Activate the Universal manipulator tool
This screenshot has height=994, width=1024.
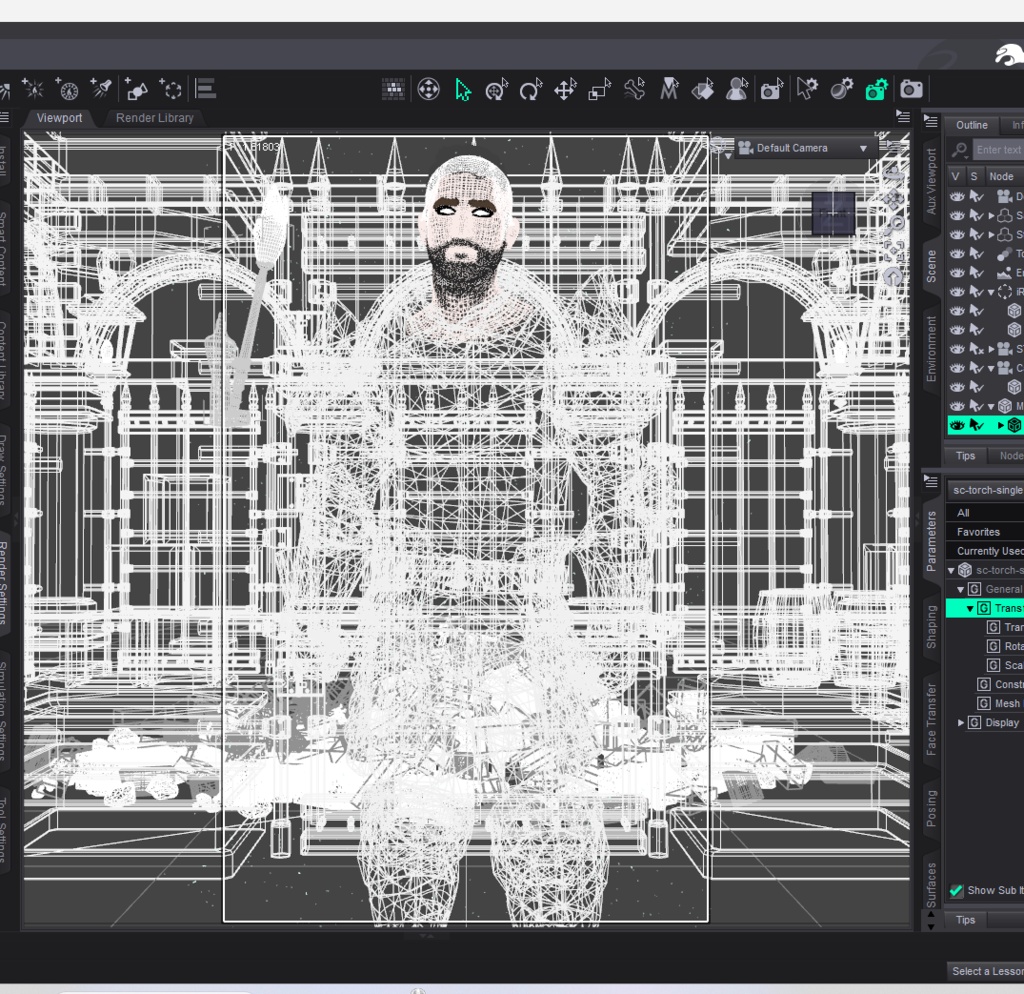[497, 89]
